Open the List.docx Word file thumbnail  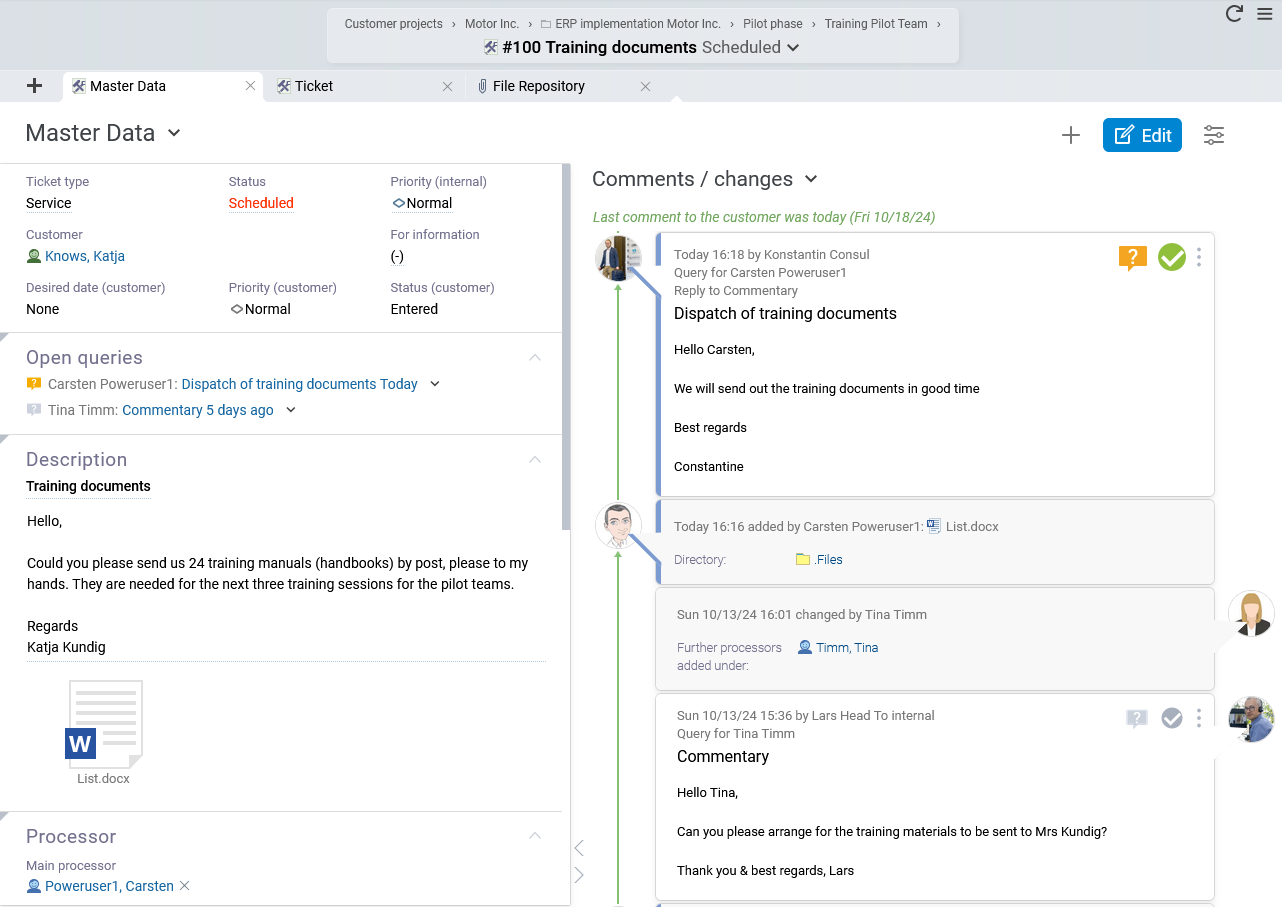(105, 725)
